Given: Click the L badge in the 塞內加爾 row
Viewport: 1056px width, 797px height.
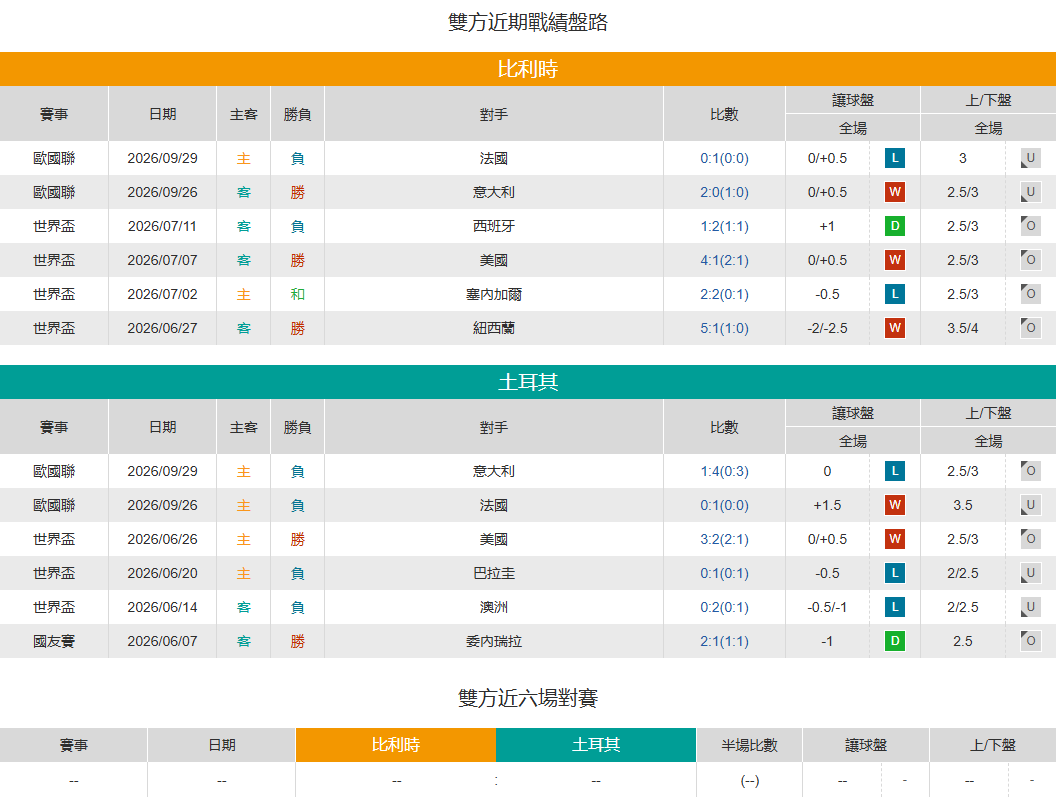Looking at the screenshot, I should coord(894,294).
